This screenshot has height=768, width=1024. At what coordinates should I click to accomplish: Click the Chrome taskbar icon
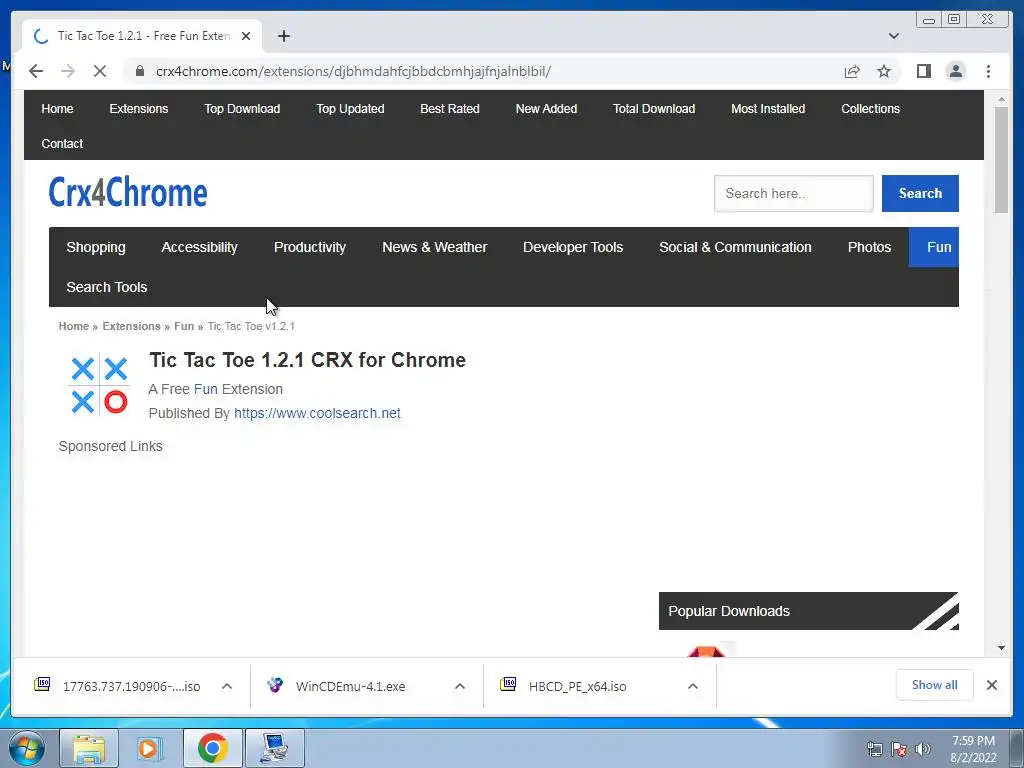coord(212,748)
